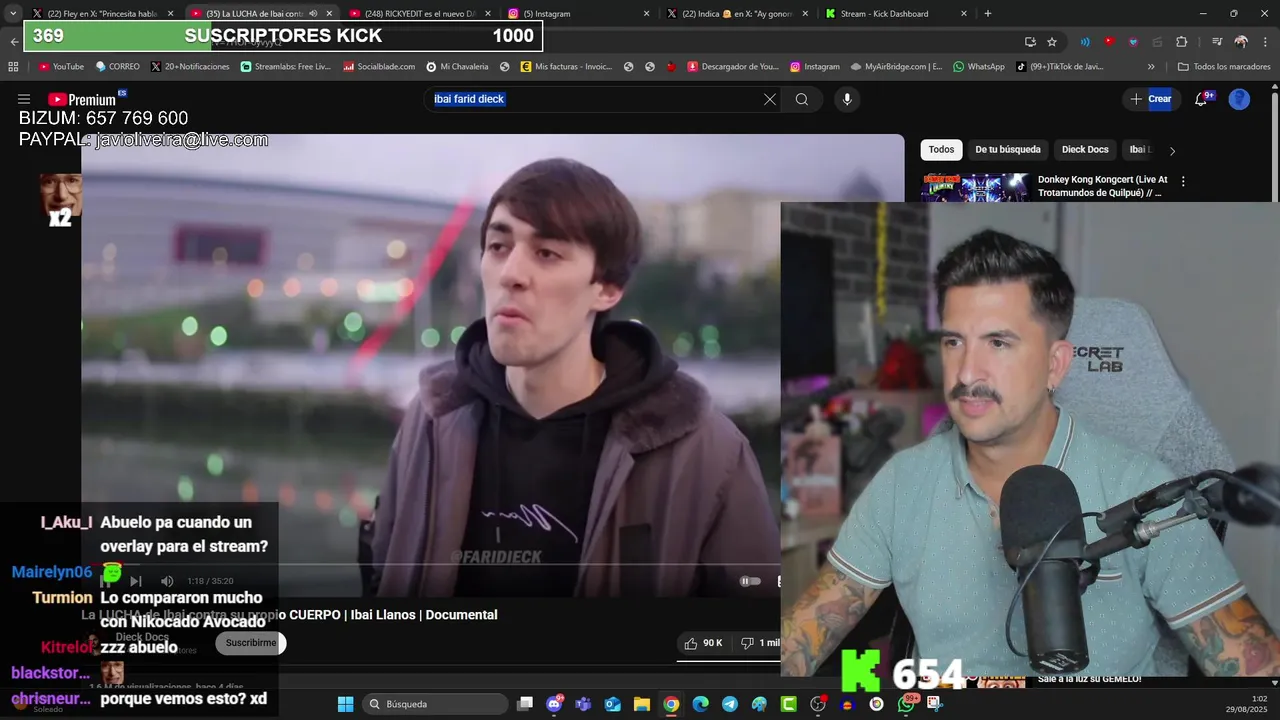This screenshot has height=720, width=1280.
Task: Open the Descargador de You... bookmark
Action: coord(732,67)
